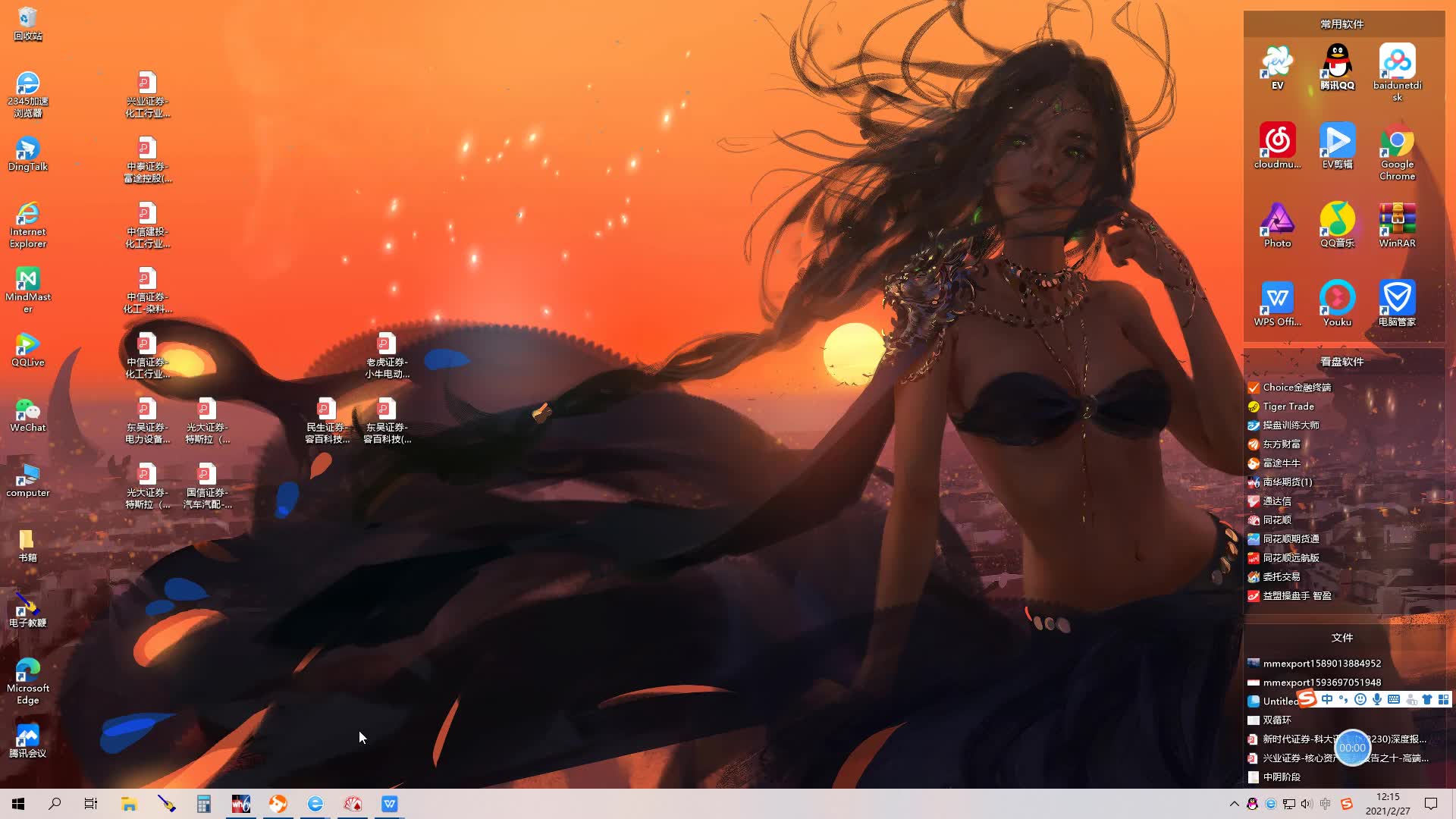The width and height of the screenshot is (1456, 819).
Task: Launch WPS Office from the 常用软件 panel
Action: [x=1277, y=304]
